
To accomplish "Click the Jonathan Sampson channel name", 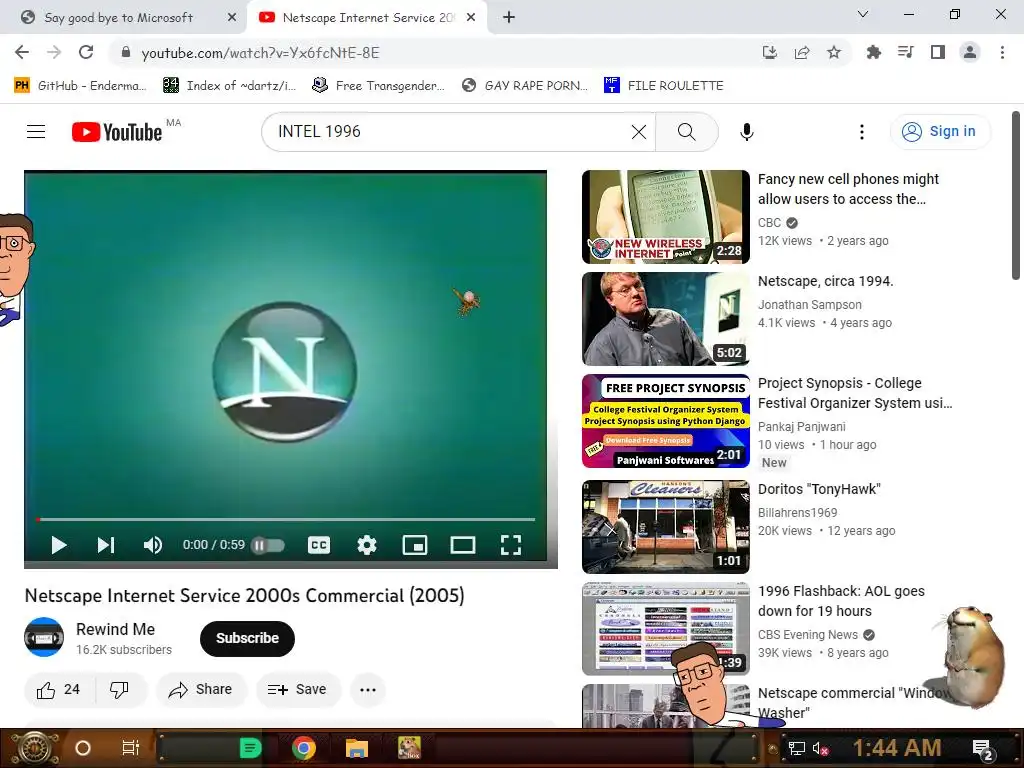I will coord(810,304).
